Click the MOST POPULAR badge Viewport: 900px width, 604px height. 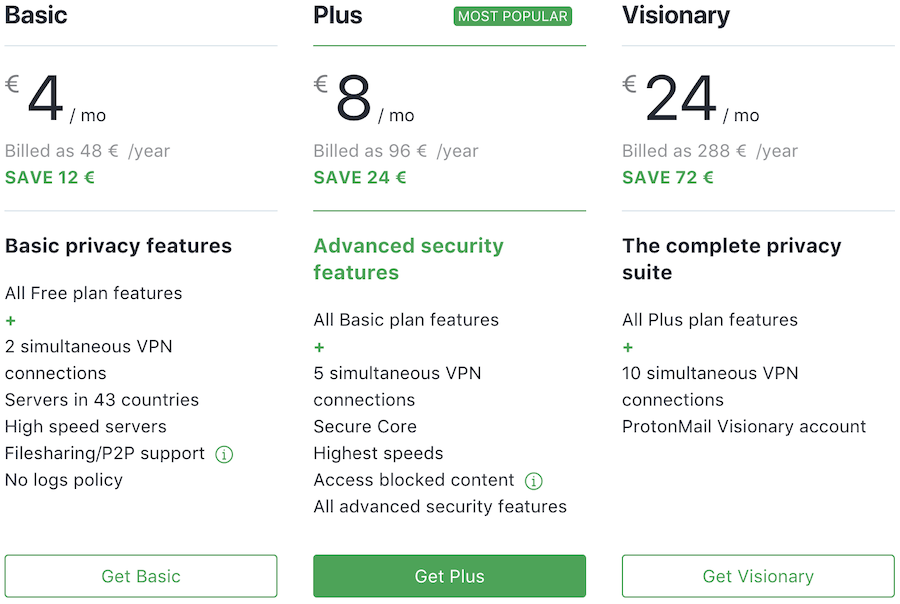513,16
